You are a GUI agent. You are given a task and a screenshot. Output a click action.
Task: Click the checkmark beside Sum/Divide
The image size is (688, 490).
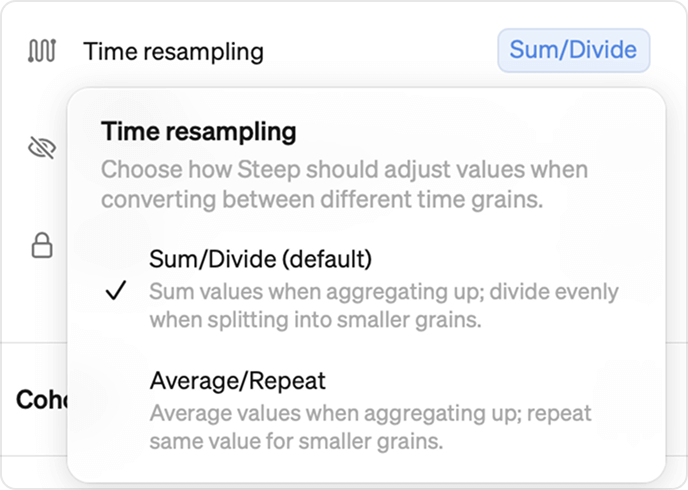point(117,291)
